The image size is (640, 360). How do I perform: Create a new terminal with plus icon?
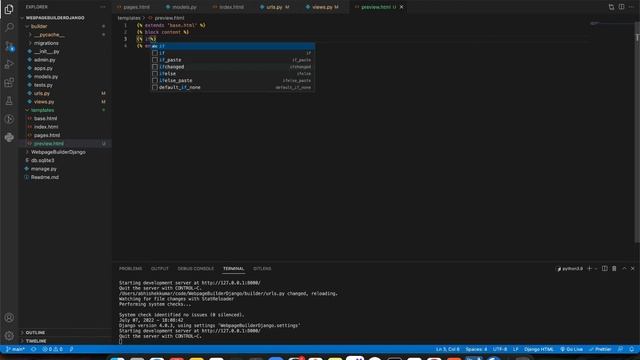click(589, 269)
